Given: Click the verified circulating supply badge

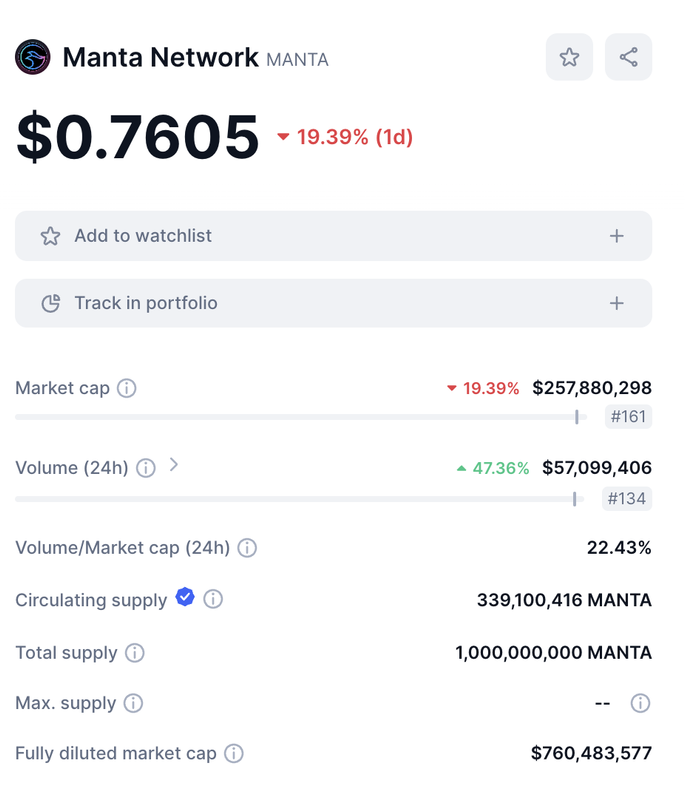Looking at the screenshot, I should [185, 596].
